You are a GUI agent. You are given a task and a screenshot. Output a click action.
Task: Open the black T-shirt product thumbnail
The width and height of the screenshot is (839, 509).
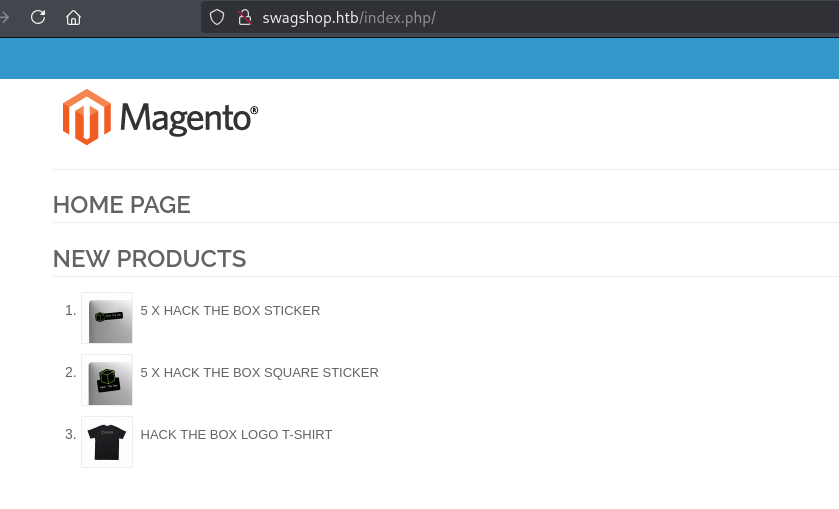tap(107, 442)
